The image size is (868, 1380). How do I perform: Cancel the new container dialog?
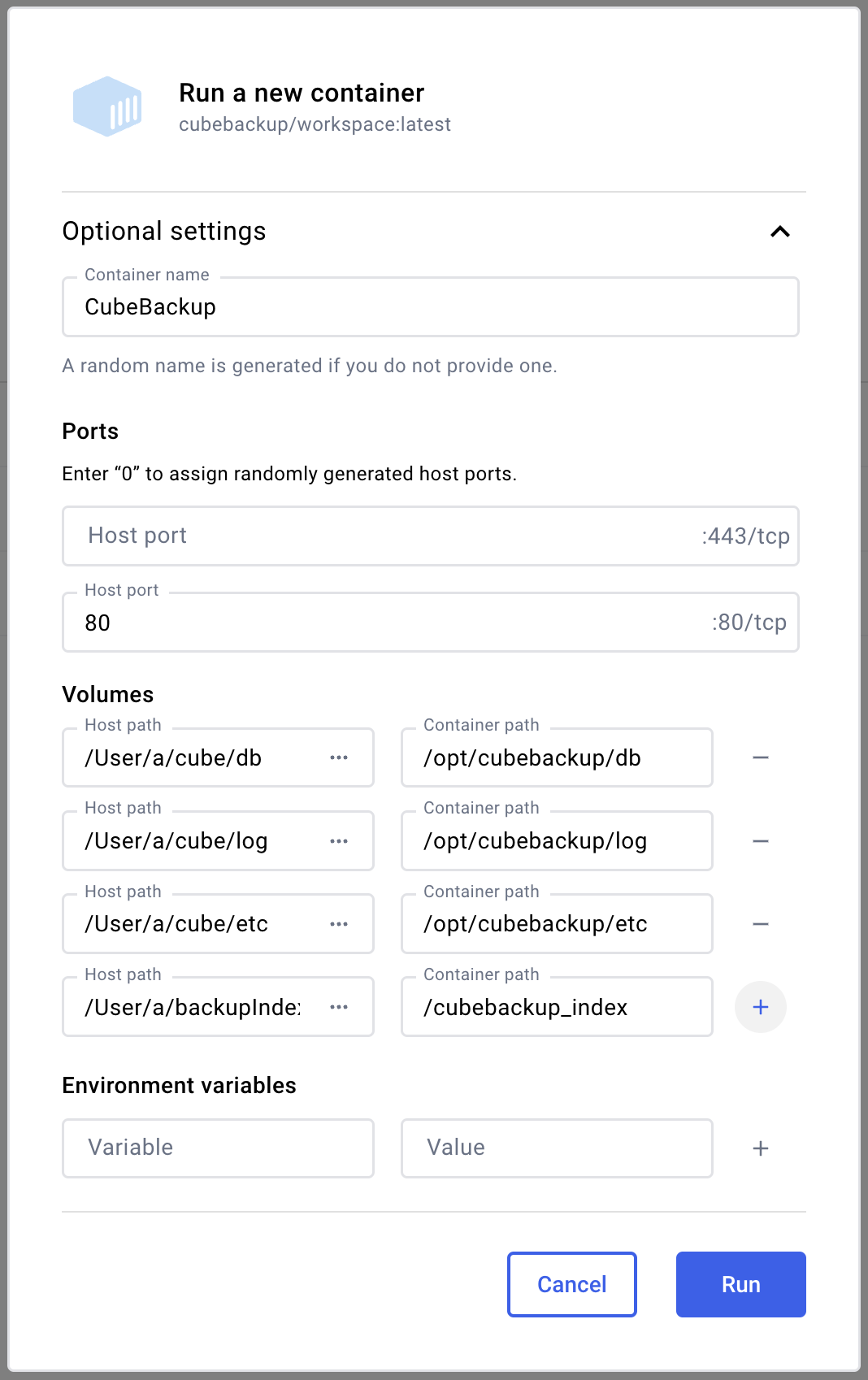(x=572, y=1284)
